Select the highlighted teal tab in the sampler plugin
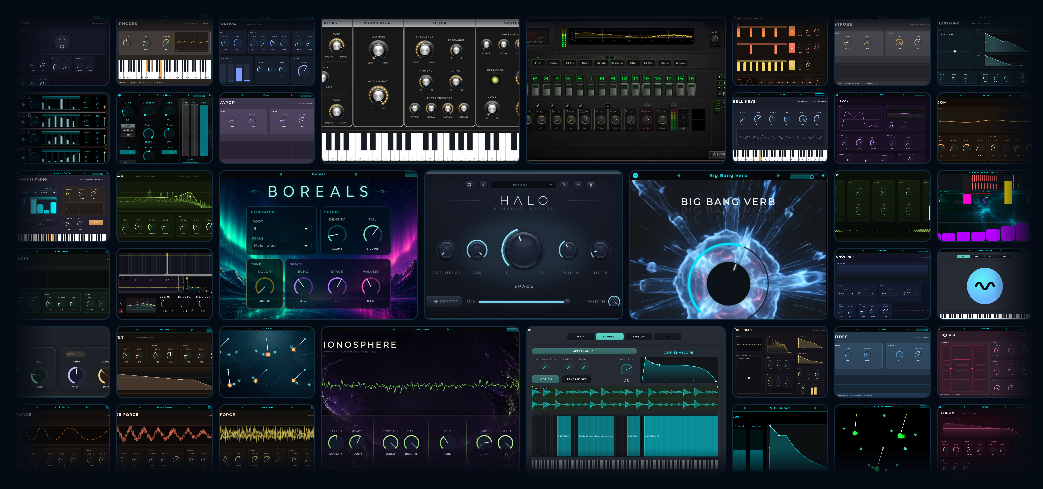The height and width of the screenshot is (489, 1043). click(x=609, y=337)
